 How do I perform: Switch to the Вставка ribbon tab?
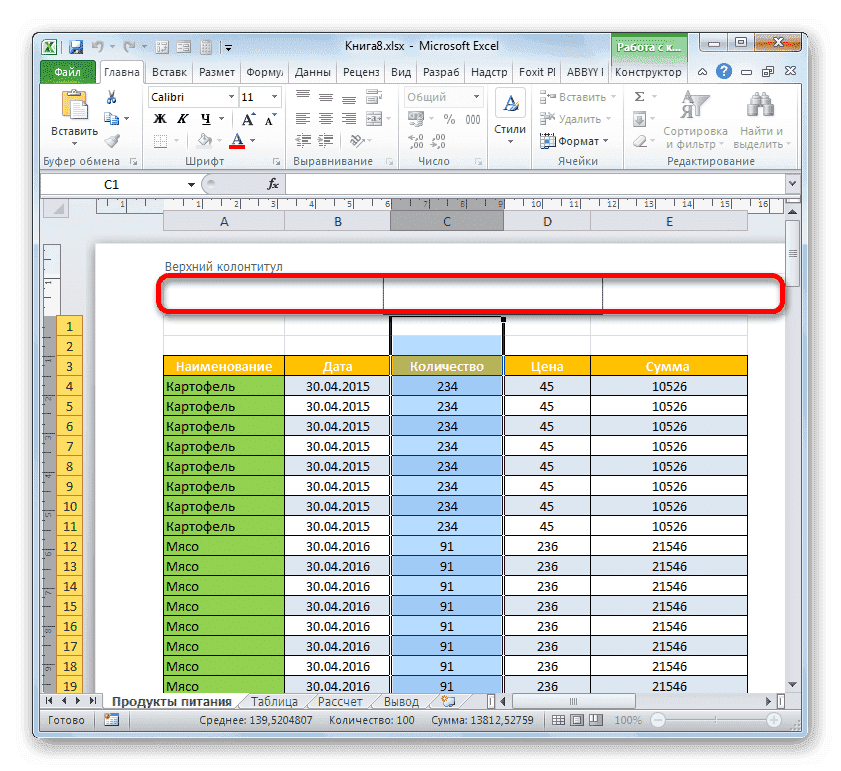pos(168,72)
